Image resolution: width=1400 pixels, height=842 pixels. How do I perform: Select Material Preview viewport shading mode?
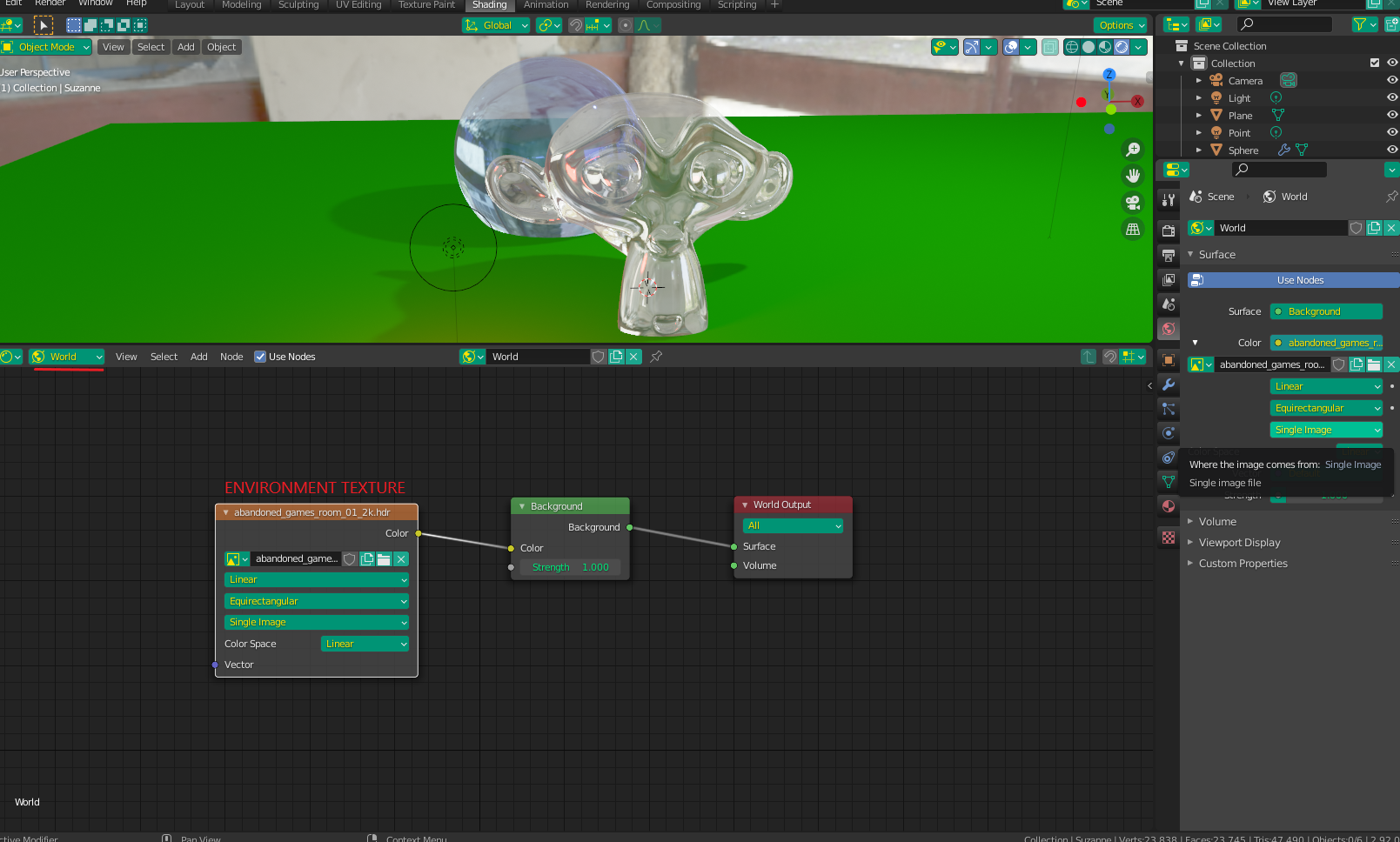pyautogui.click(x=1105, y=47)
